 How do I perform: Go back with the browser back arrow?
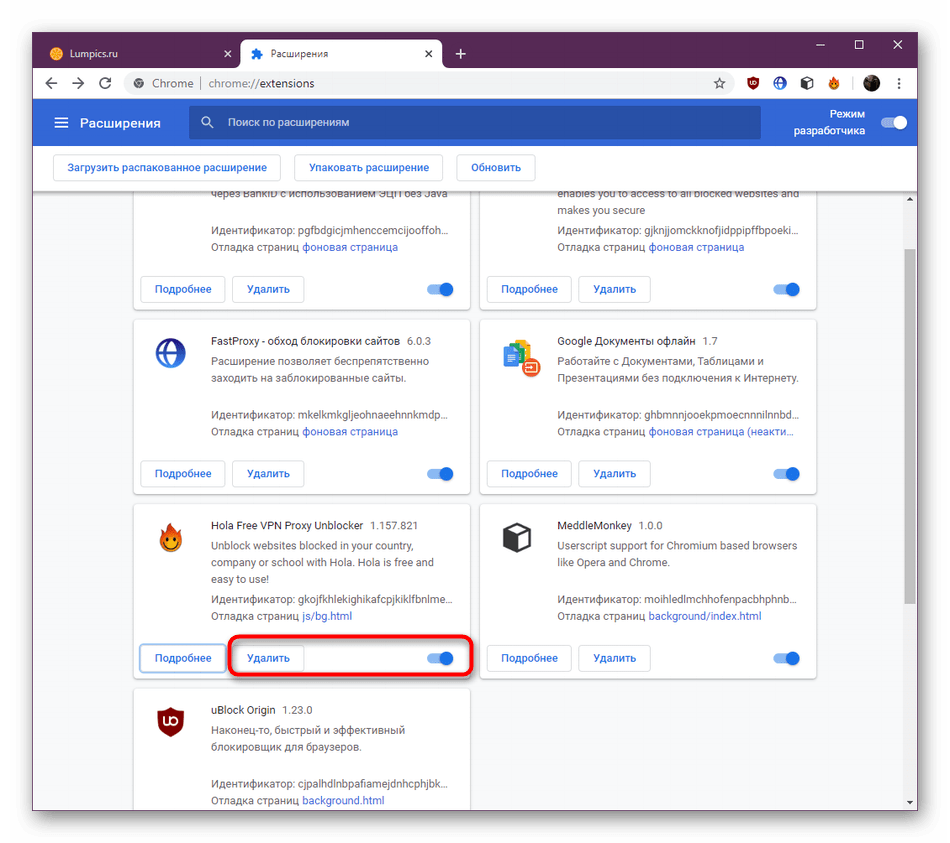(51, 83)
